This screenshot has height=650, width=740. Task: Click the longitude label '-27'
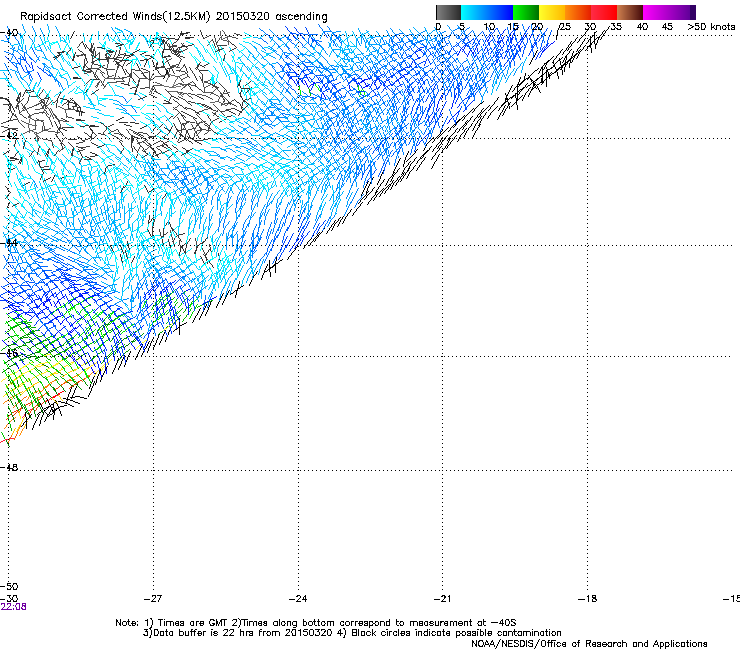tap(153, 599)
